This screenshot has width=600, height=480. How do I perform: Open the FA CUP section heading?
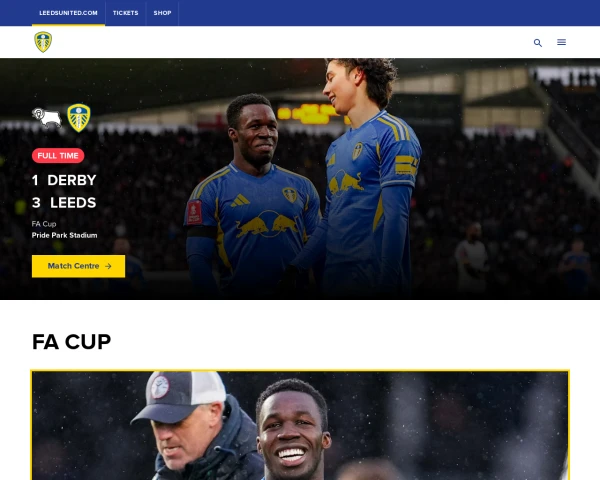pos(72,342)
